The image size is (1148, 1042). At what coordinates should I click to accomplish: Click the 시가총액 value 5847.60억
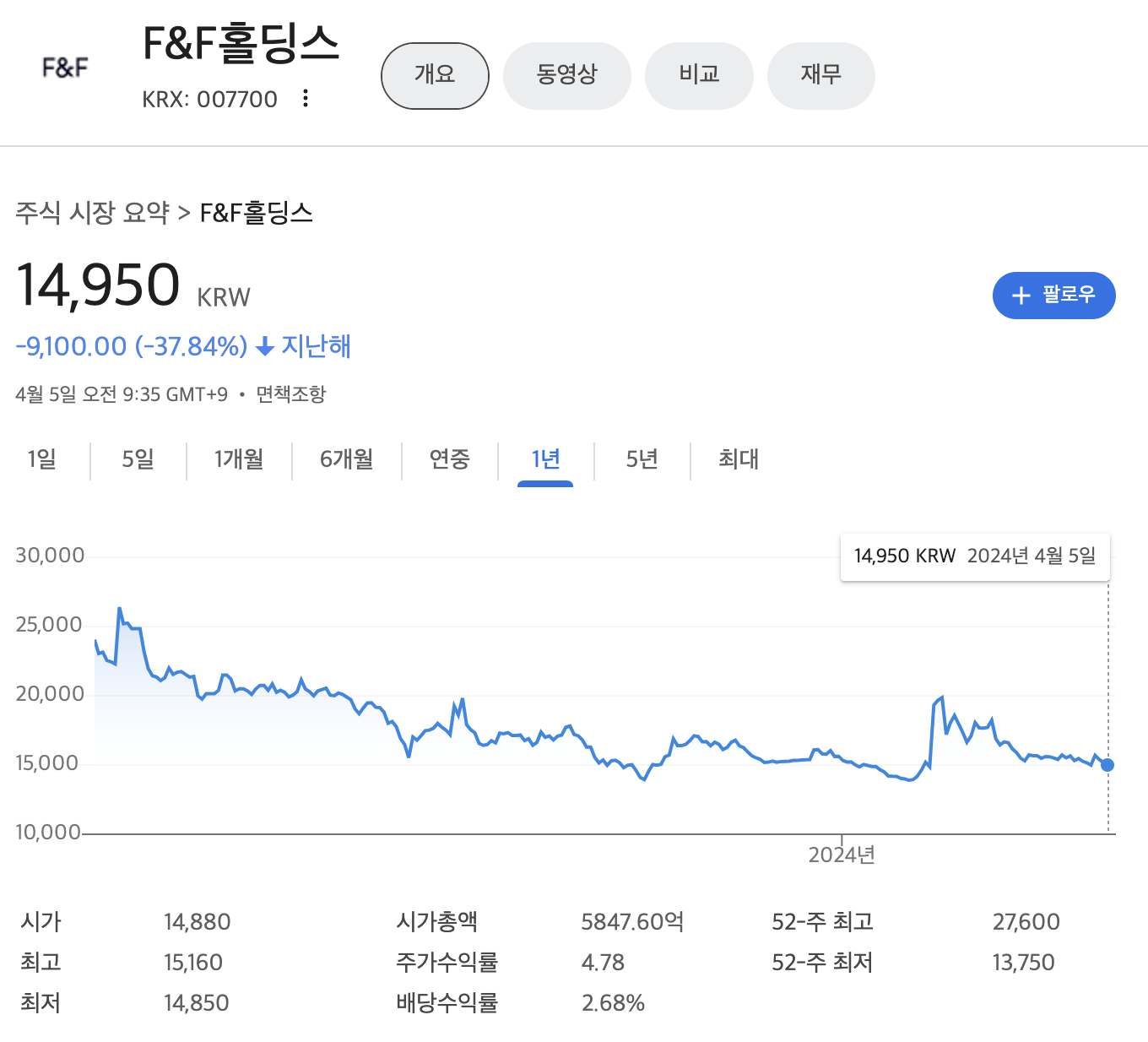pos(632,922)
